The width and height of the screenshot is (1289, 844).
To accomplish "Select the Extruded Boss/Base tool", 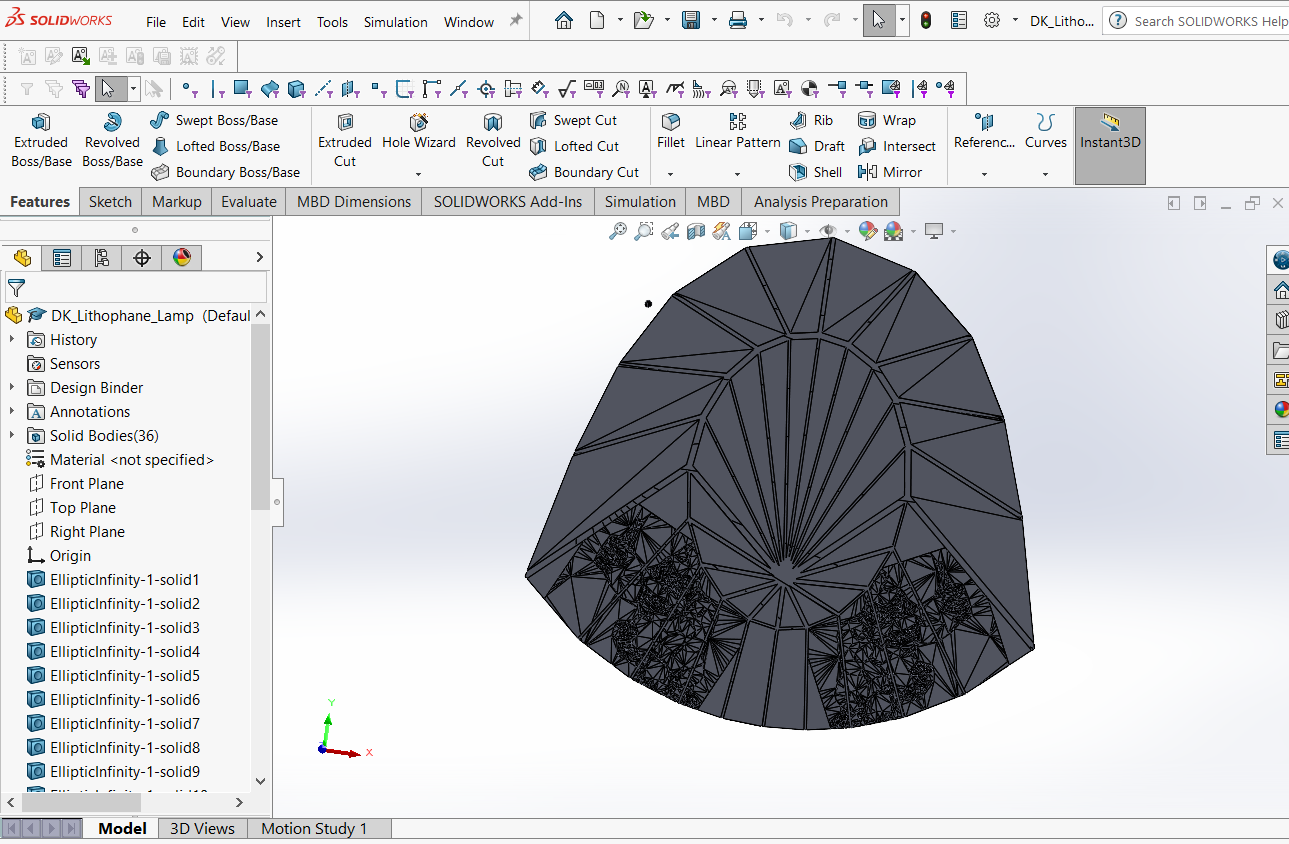I will click(x=41, y=140).
